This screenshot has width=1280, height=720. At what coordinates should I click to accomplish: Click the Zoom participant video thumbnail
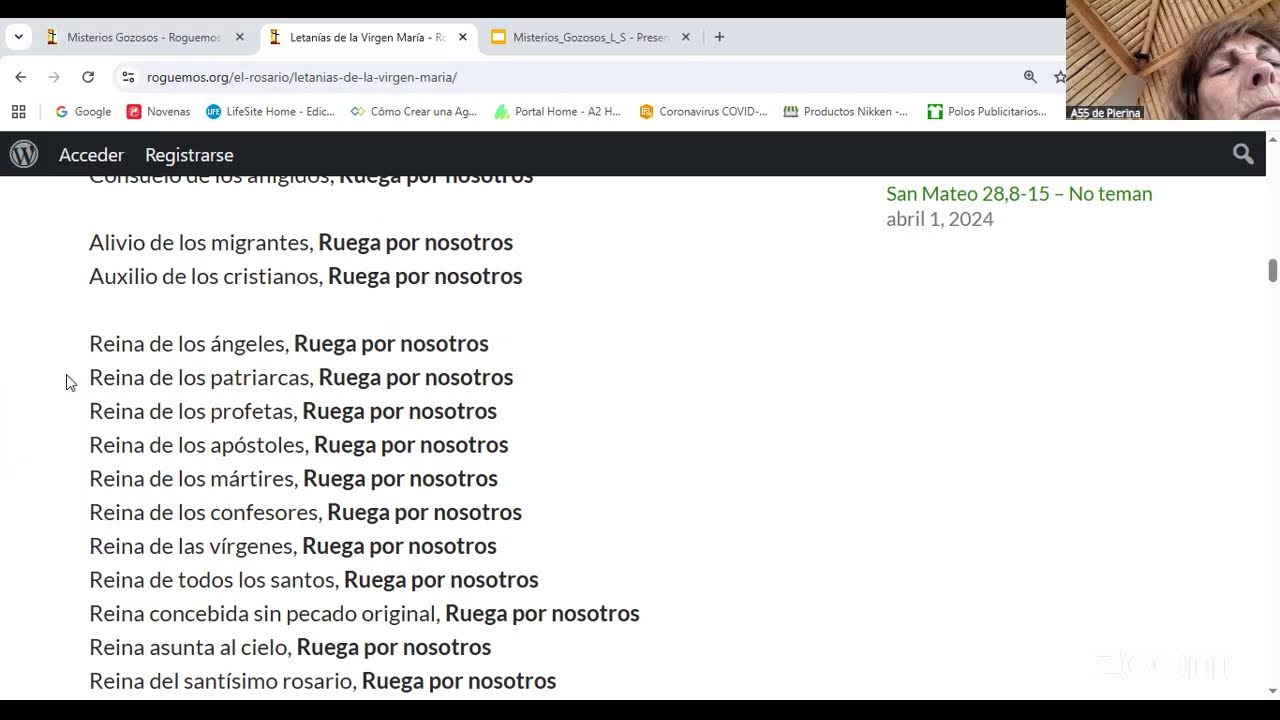click(x=1173, y=60)
